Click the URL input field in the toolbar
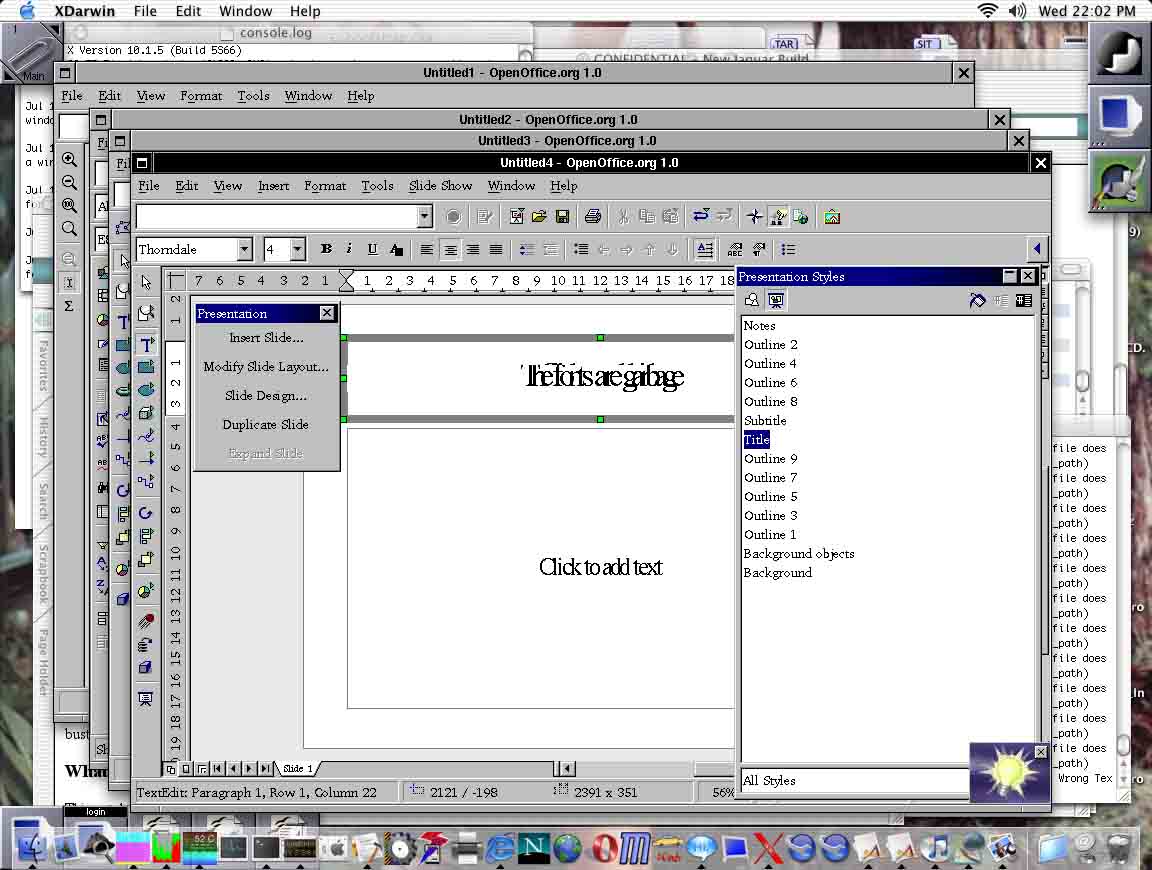This screenshot has width=1152, height=870. click(x=277, y=216)
